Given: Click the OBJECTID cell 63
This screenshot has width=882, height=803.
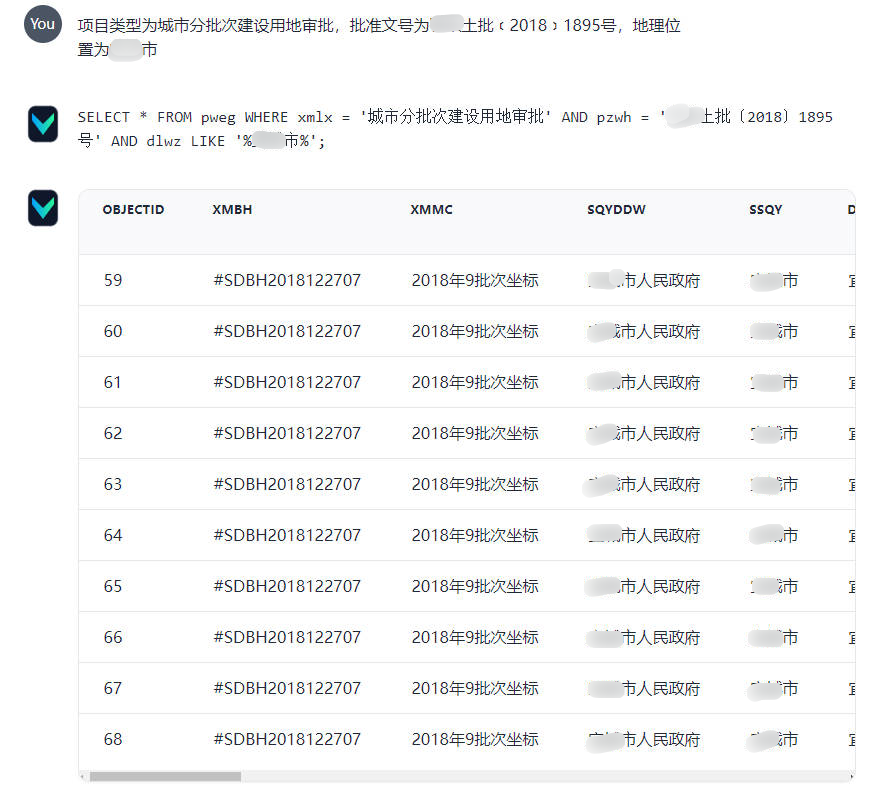Looking at the screenshot, I should pos(113,484).
